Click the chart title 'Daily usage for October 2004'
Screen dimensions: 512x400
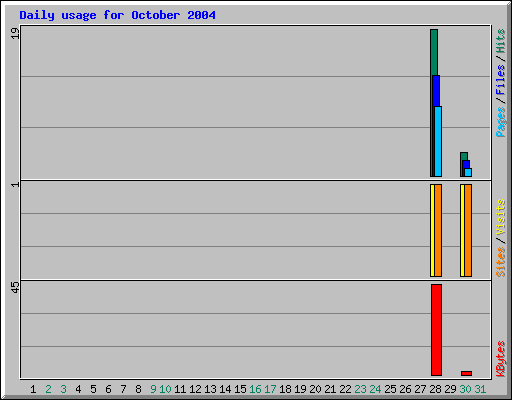tap(117, 15)
